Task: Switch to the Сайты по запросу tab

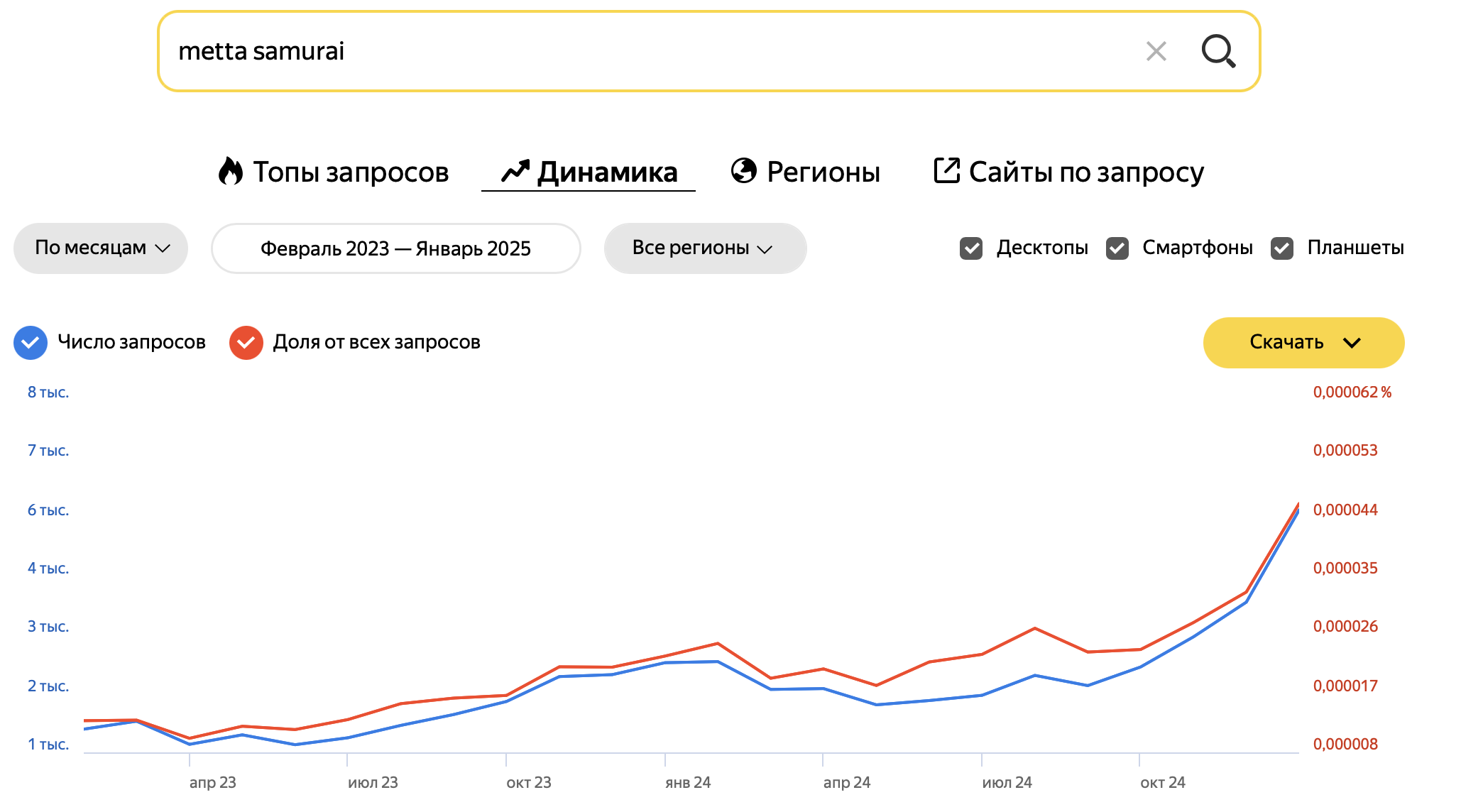Action: pyautogui.click(x=1068, y=172)
